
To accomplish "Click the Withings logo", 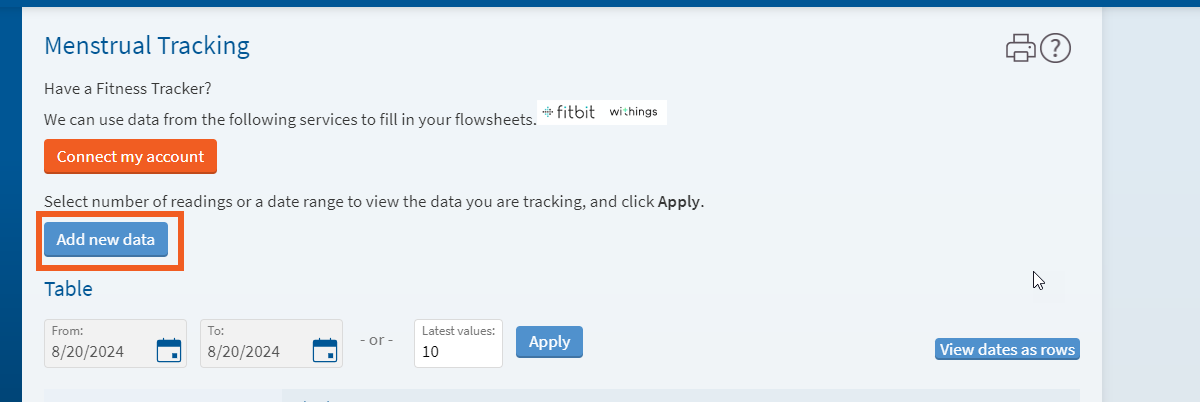I will tap(633, 112).
